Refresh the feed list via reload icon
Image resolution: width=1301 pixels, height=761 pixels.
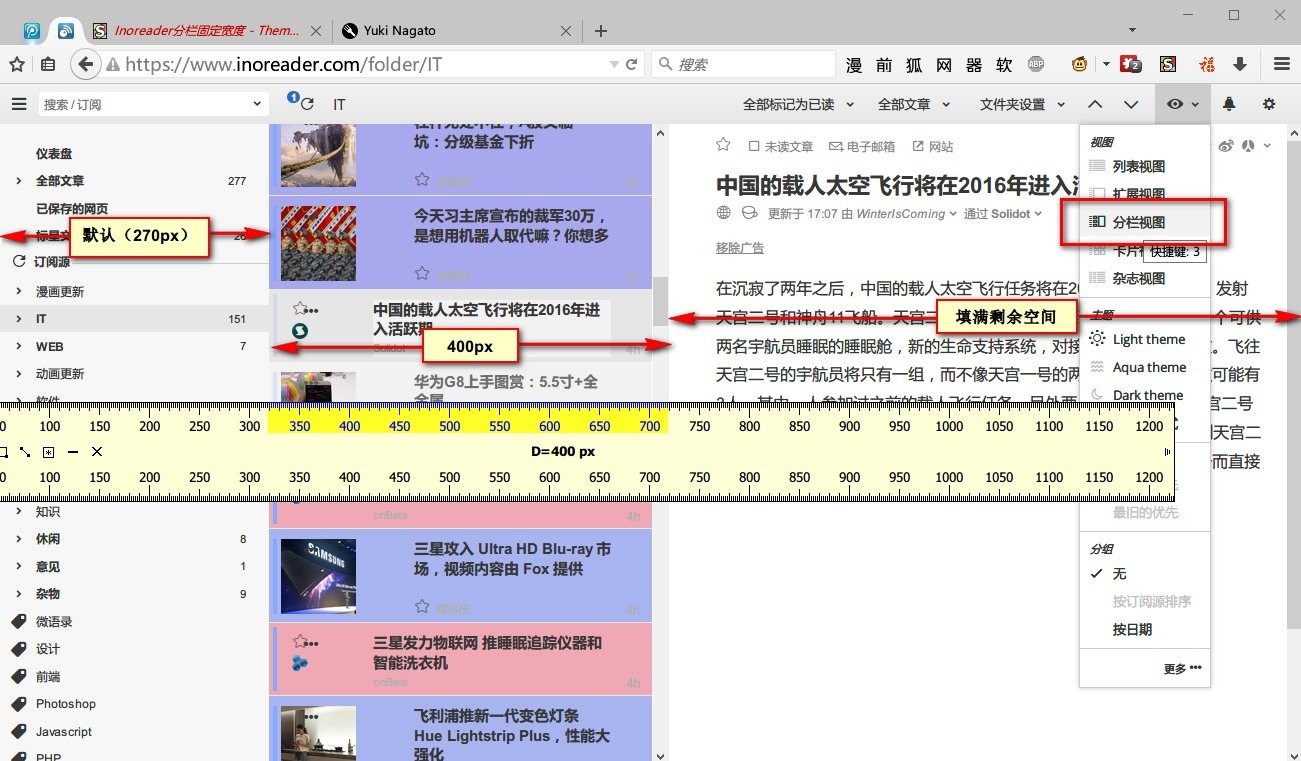pyautogui.click(x=306, y=104)
